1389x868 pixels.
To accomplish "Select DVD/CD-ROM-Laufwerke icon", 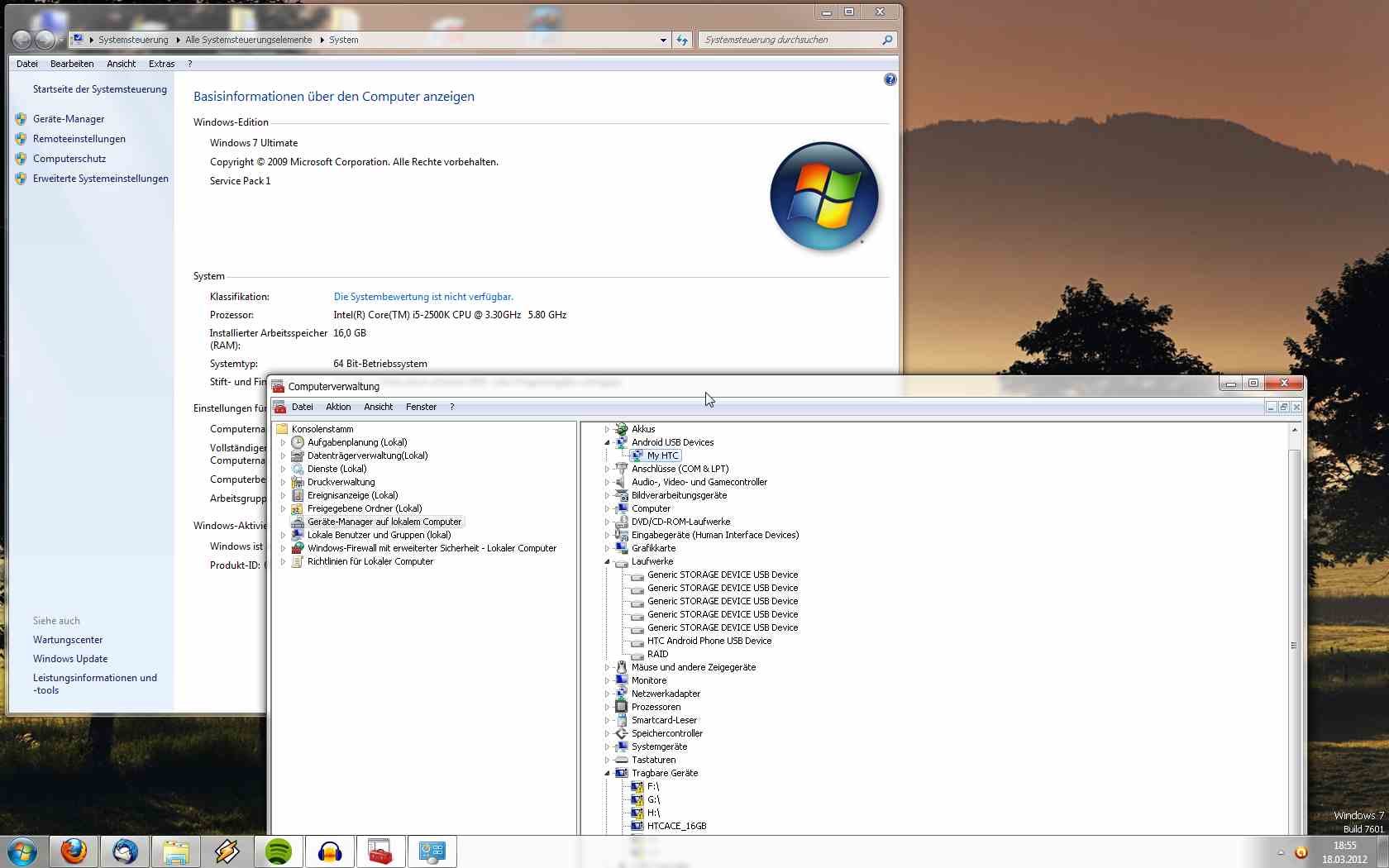I will (622, 522).
